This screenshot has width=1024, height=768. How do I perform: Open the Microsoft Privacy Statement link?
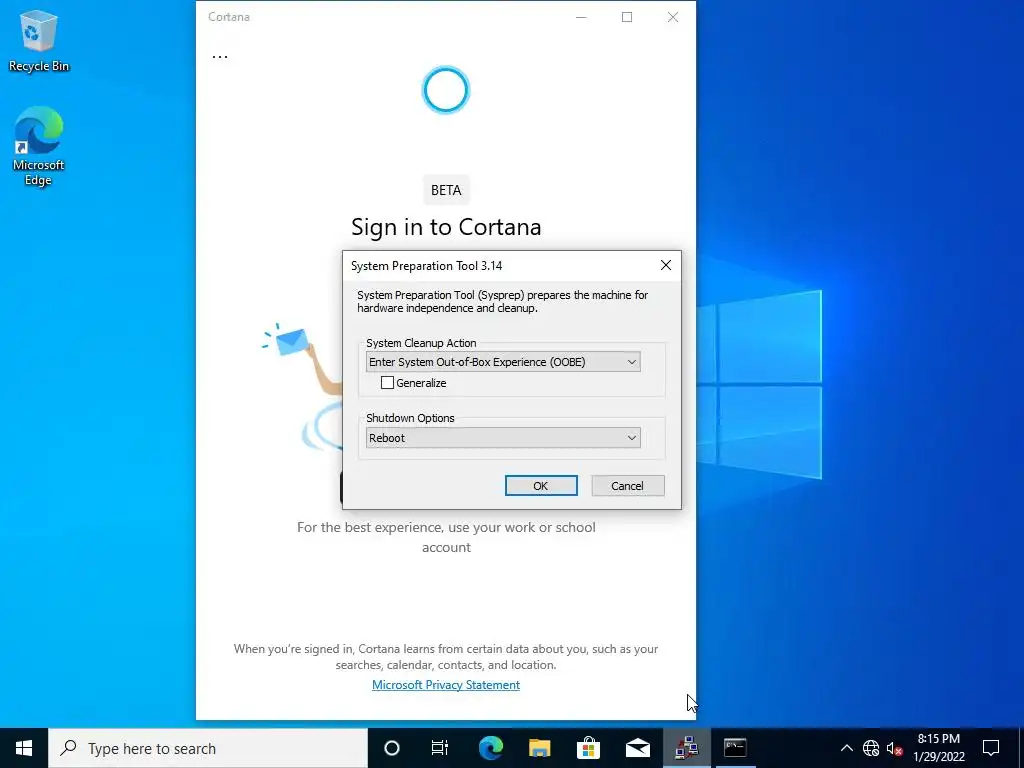pyautogui.click(x=446, y=684)
